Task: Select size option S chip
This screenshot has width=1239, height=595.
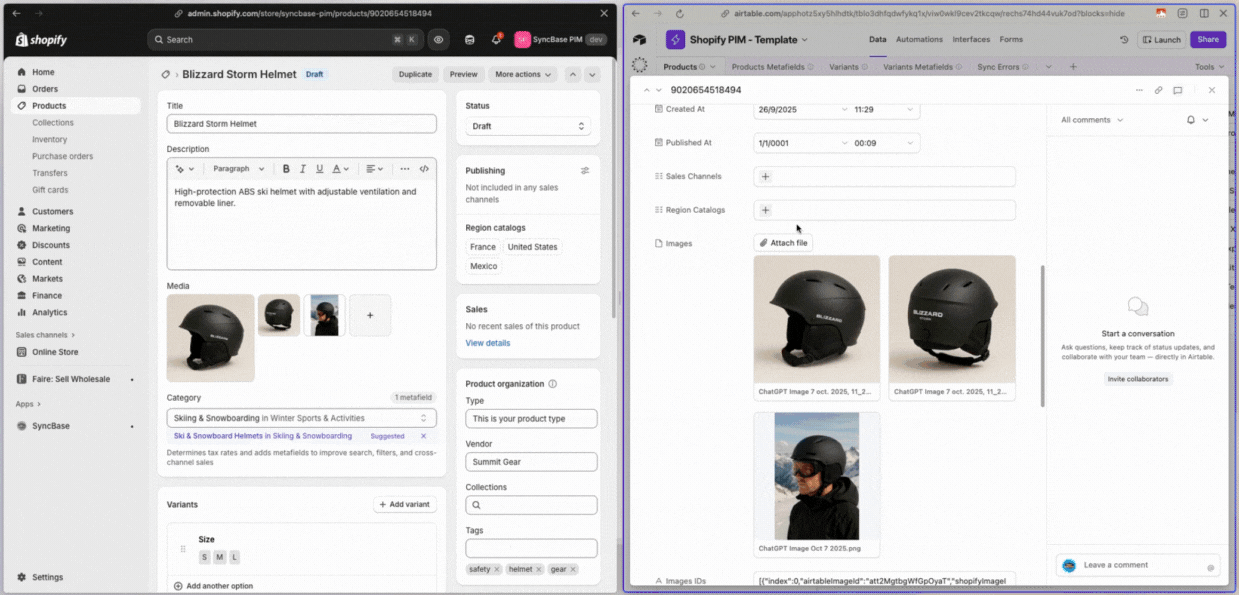Action: pos(204,557)
